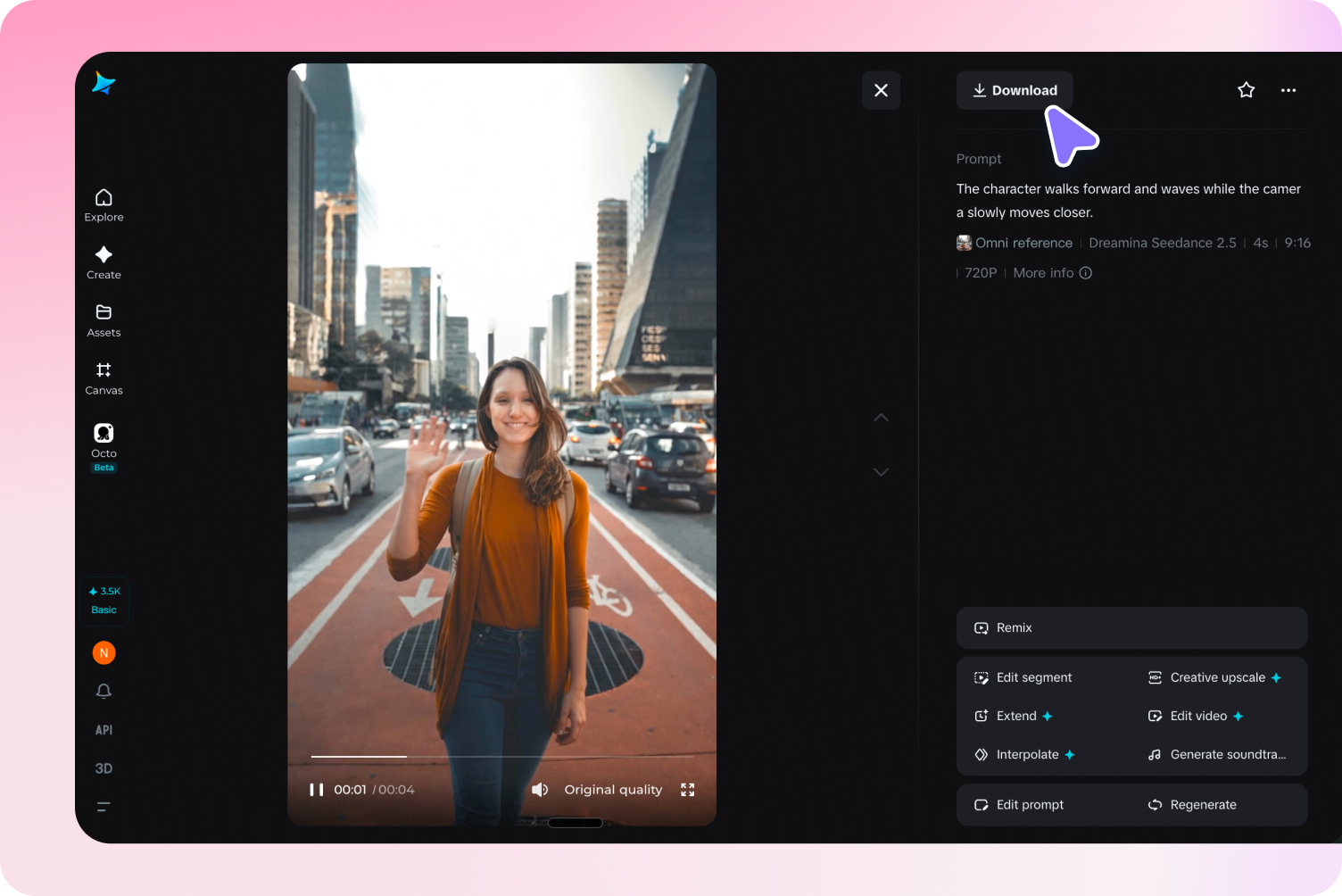Screen dimensions: 1342x896
Task: Open the notifications bell
Action: point(104,692)
